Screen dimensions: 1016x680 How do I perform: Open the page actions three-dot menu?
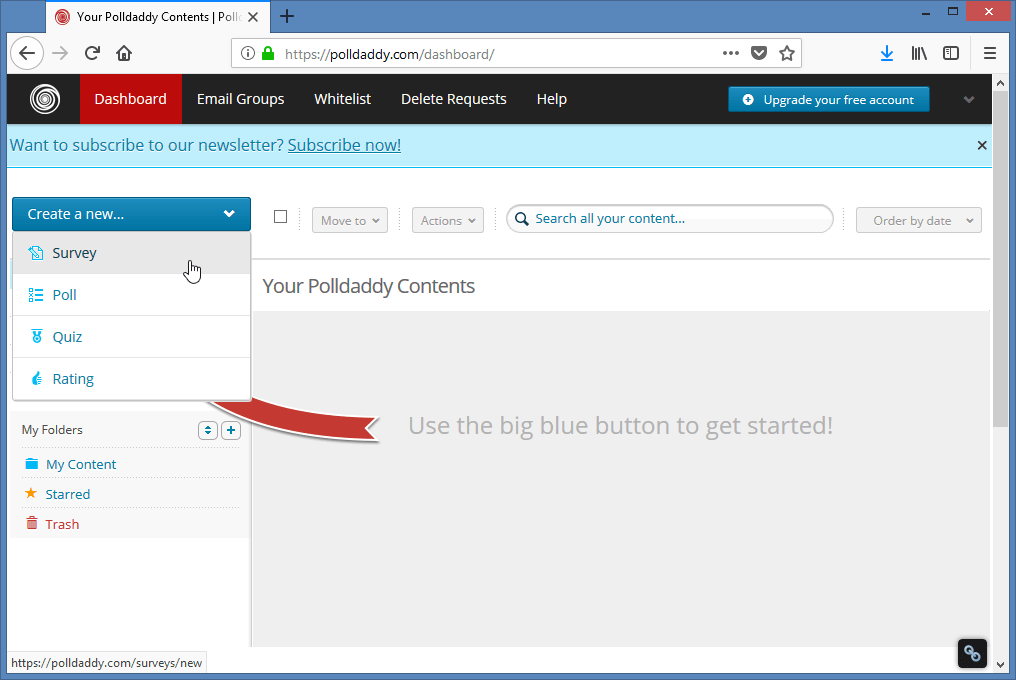[731, 53]
